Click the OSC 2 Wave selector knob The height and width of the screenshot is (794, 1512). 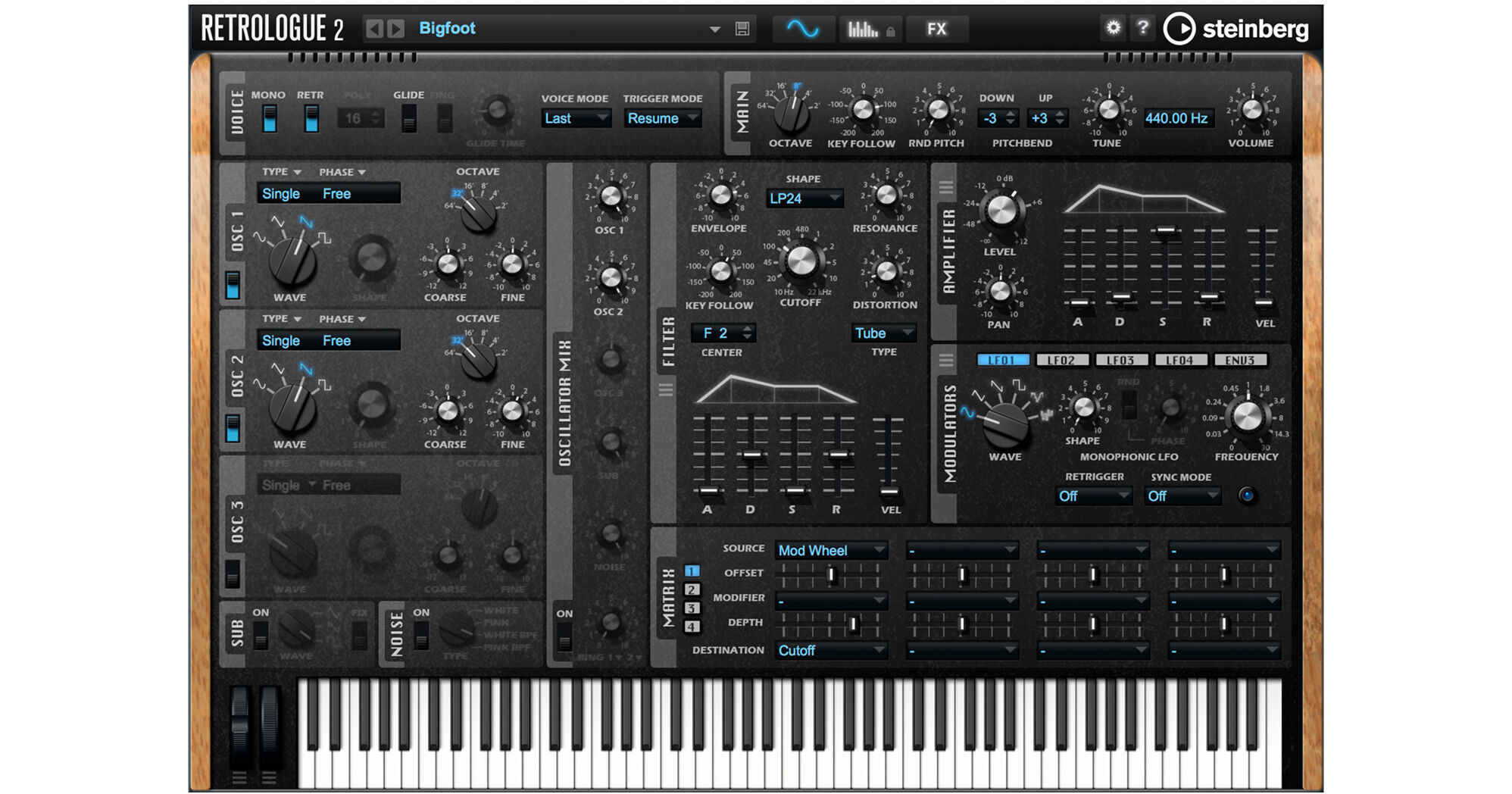point(292,408)
